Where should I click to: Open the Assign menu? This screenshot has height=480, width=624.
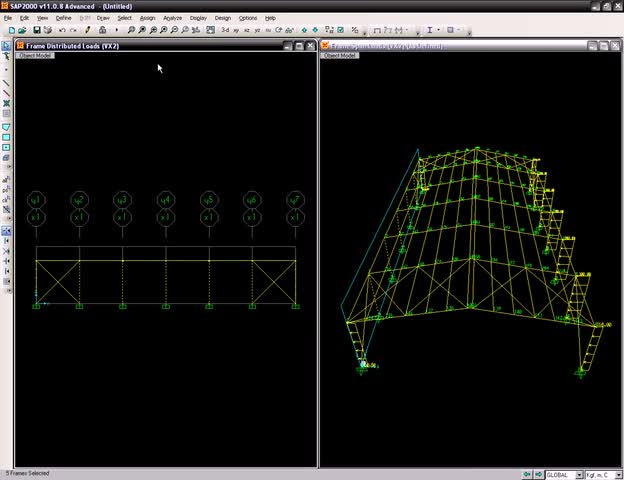click(147, 18)
